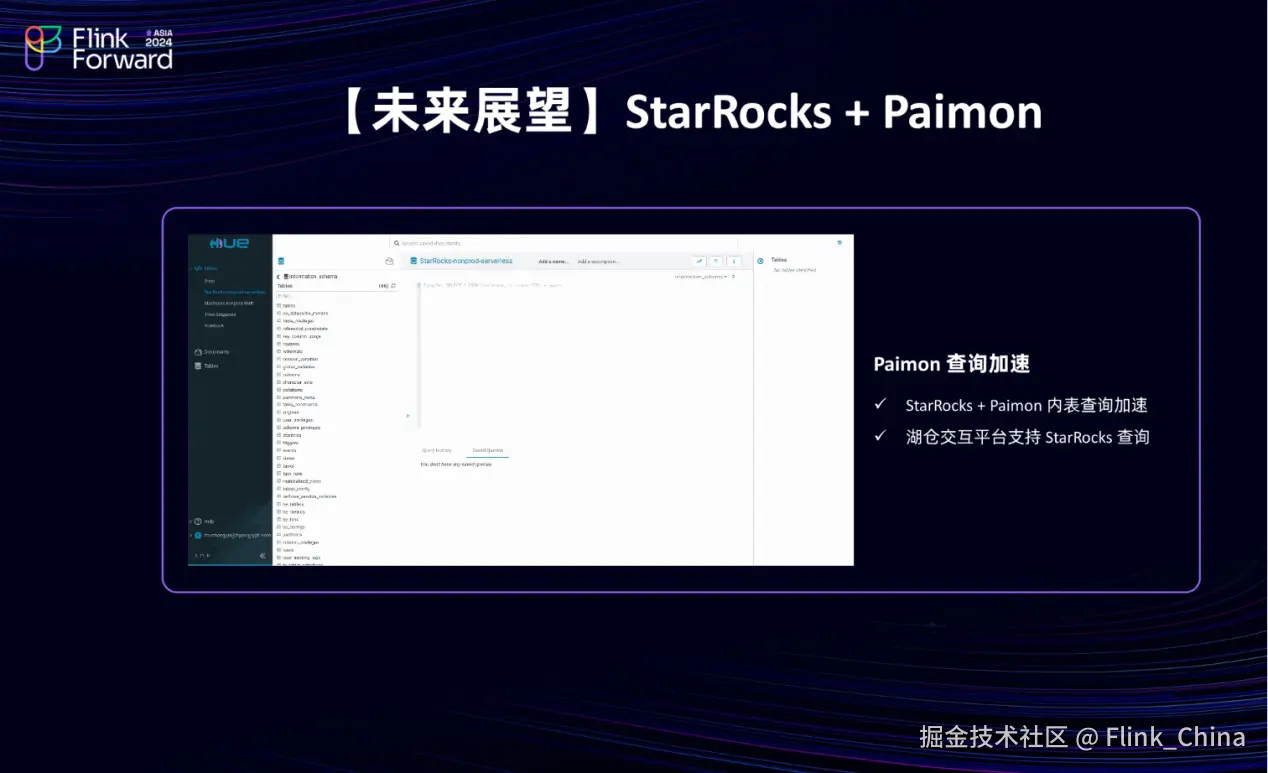The image size is (1268, 773).
Task: Select the schemata table
Action: coord(292,351)
